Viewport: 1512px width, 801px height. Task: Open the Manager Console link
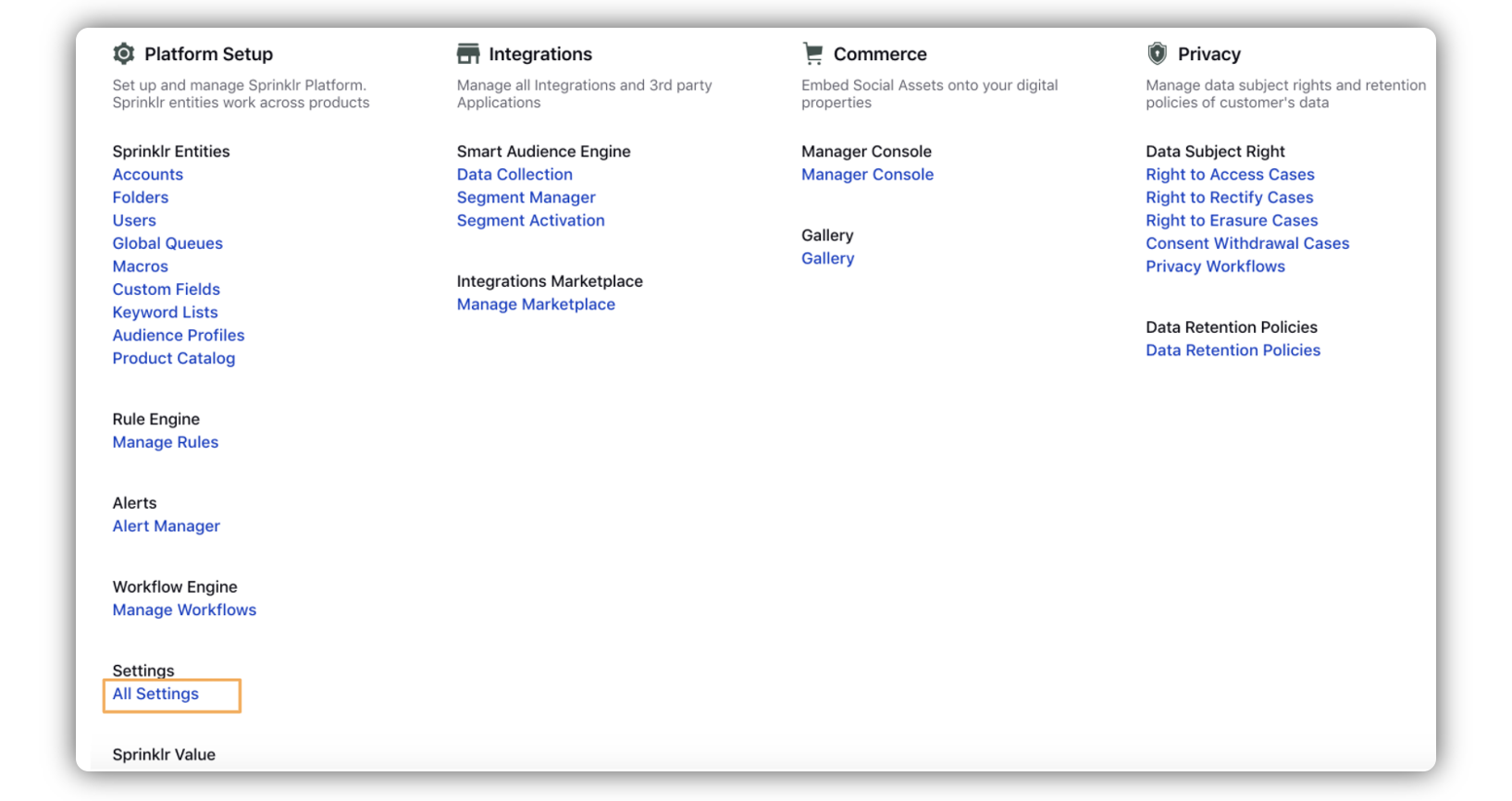[868, 175]
